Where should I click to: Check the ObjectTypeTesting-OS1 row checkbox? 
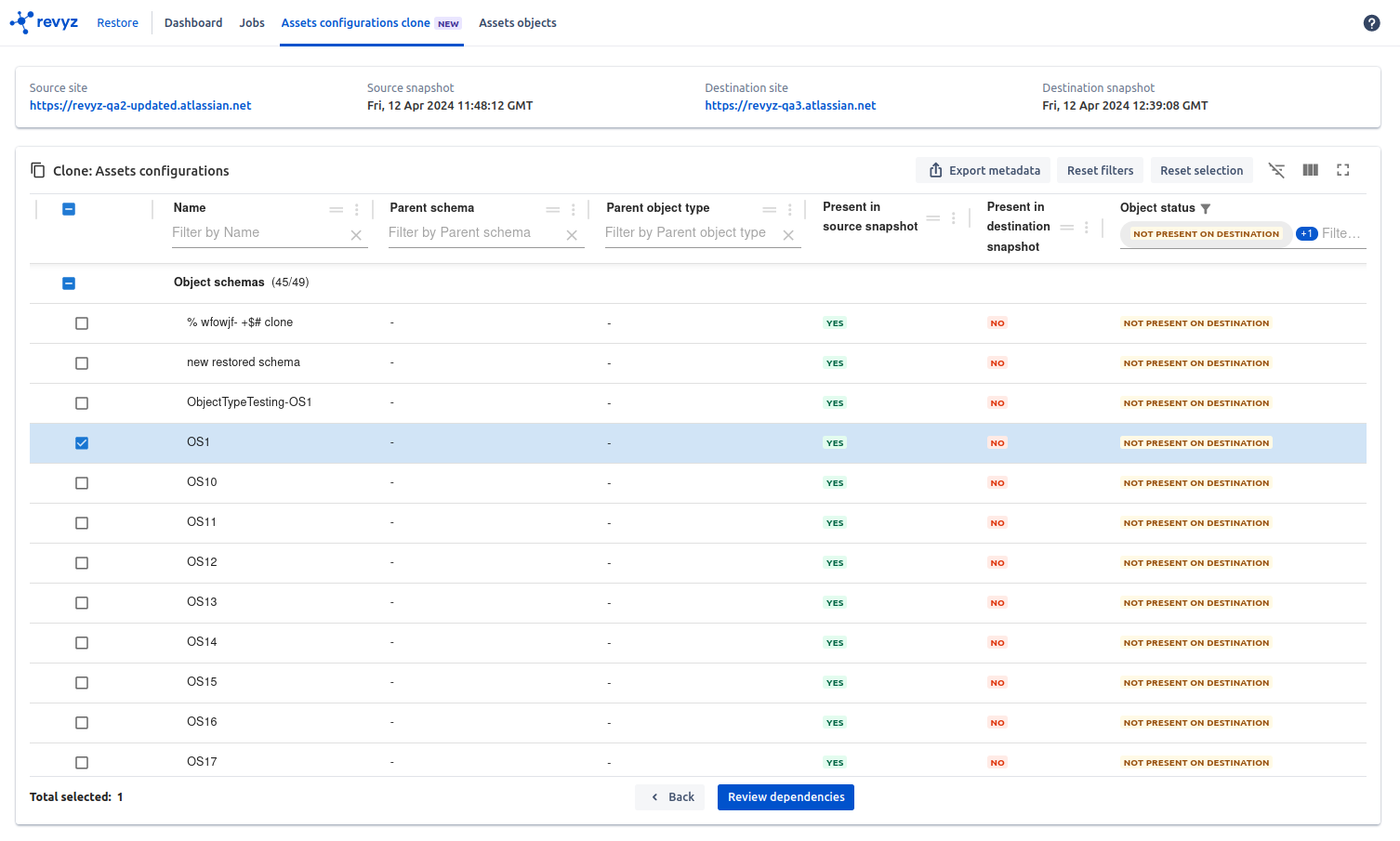point(82,403)
